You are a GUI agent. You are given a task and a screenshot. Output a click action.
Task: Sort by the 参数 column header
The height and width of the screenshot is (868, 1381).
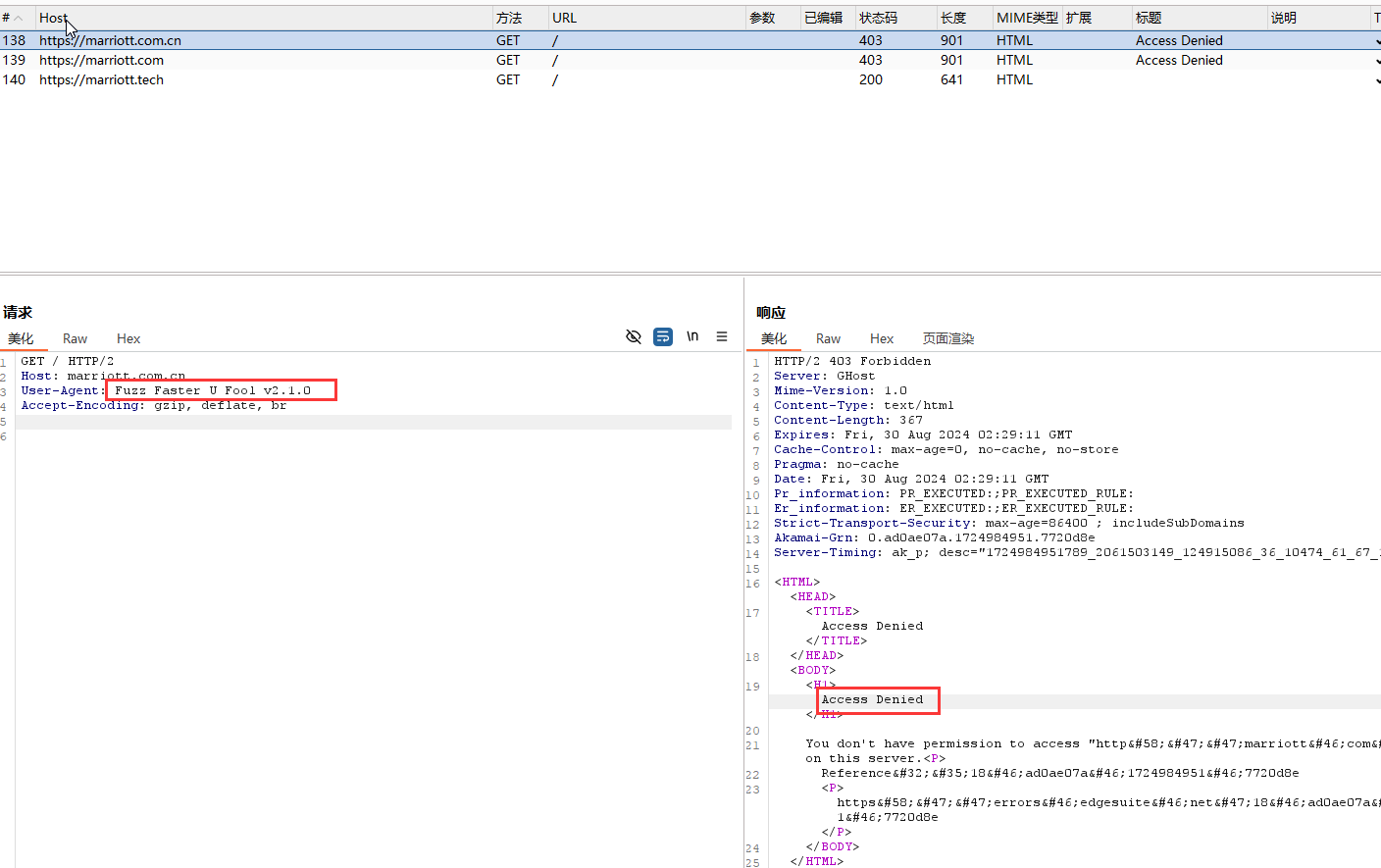click(x=773, y=18)
